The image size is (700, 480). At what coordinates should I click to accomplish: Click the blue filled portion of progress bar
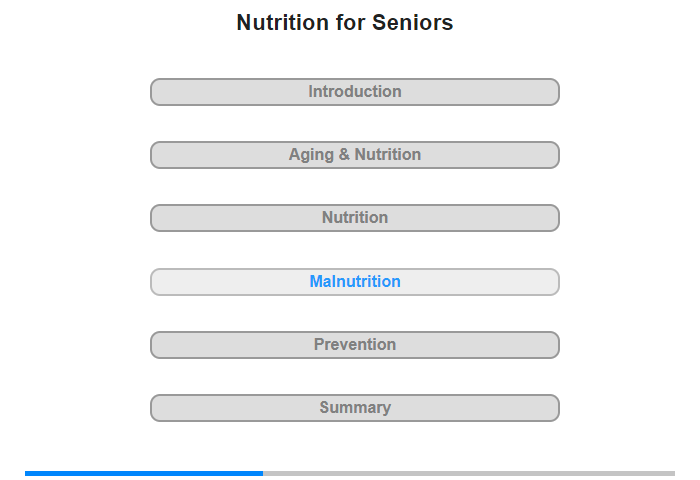(x=144, y=473)
